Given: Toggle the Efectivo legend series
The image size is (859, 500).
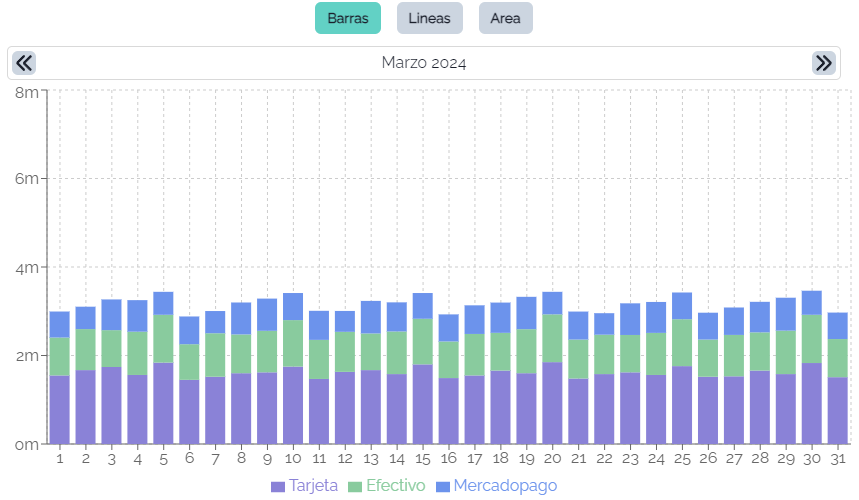Looking at the screenshot, I should (387, 486).
